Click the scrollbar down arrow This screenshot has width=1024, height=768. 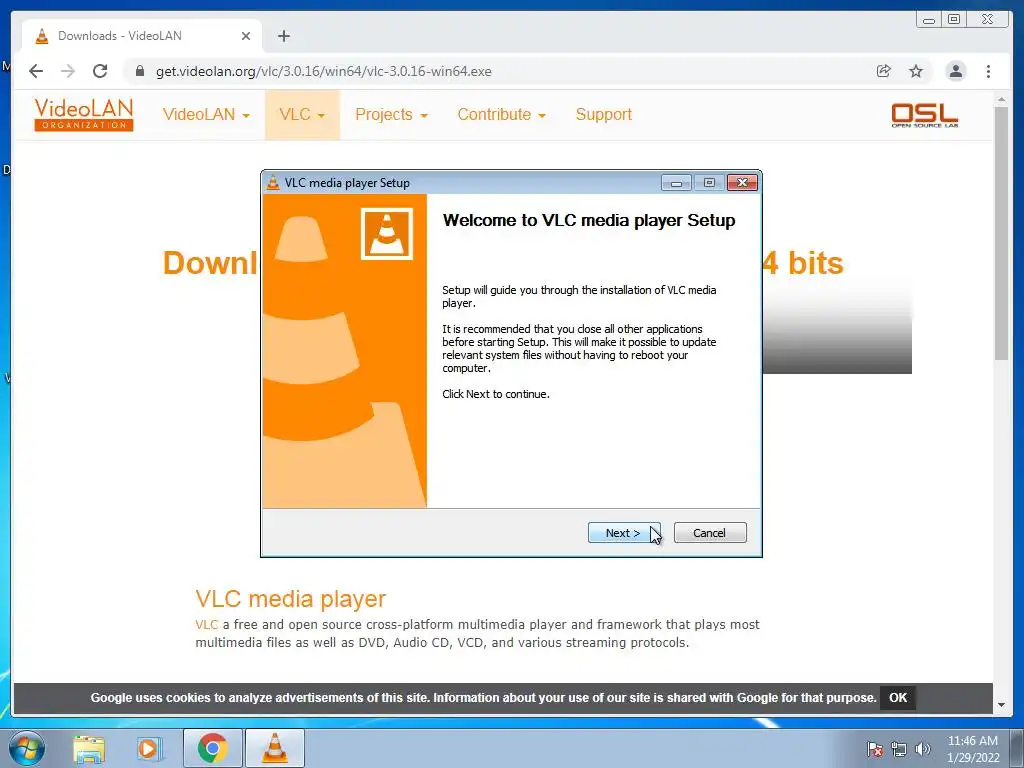pos(1001,705)
